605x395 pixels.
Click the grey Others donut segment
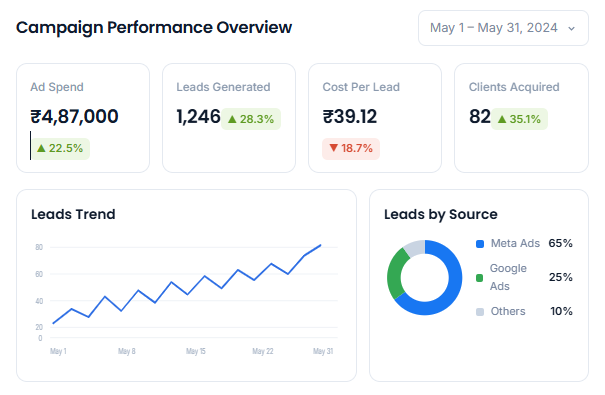415,247
